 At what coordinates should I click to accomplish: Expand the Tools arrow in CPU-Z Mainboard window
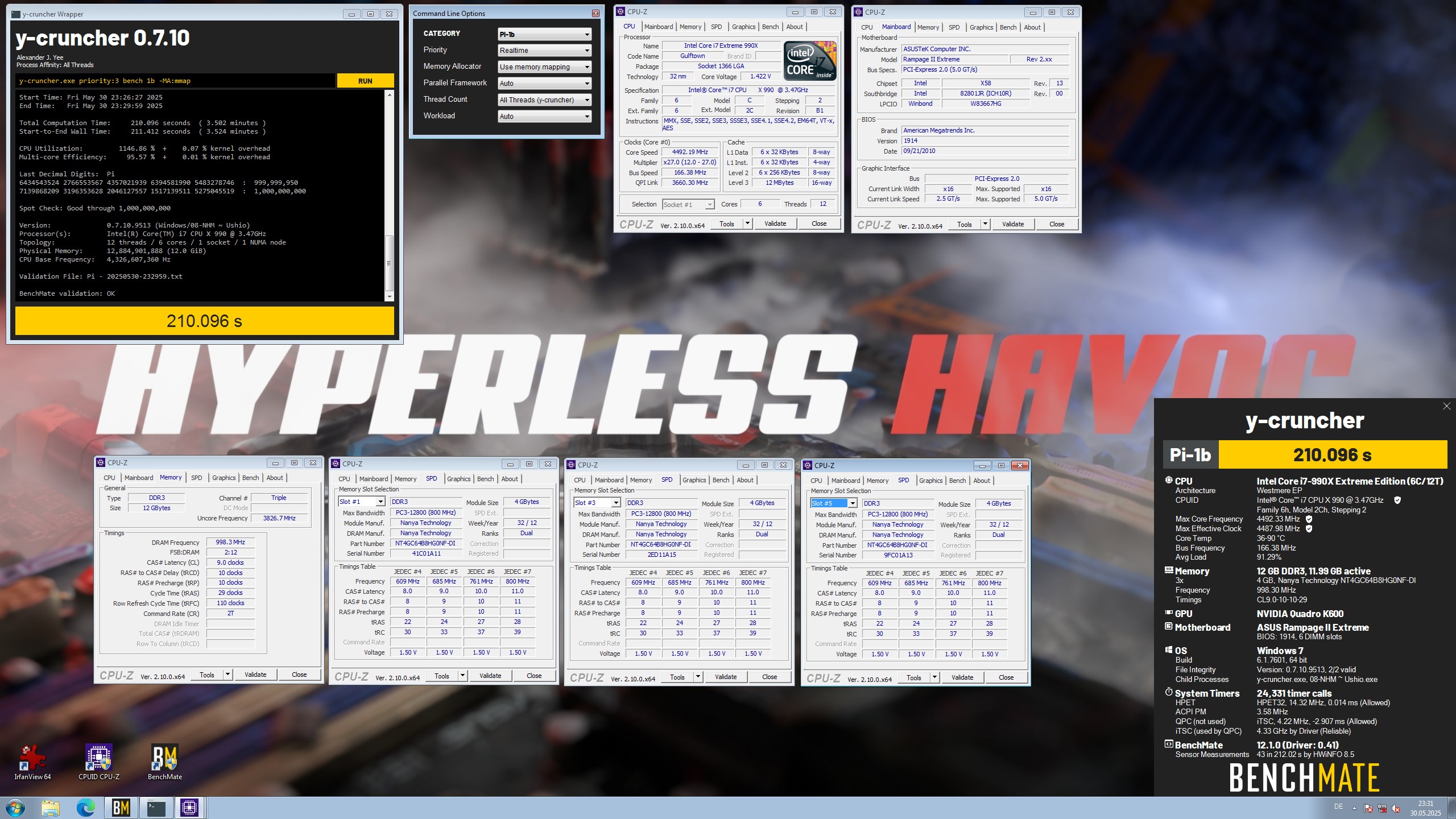(985, 224)
